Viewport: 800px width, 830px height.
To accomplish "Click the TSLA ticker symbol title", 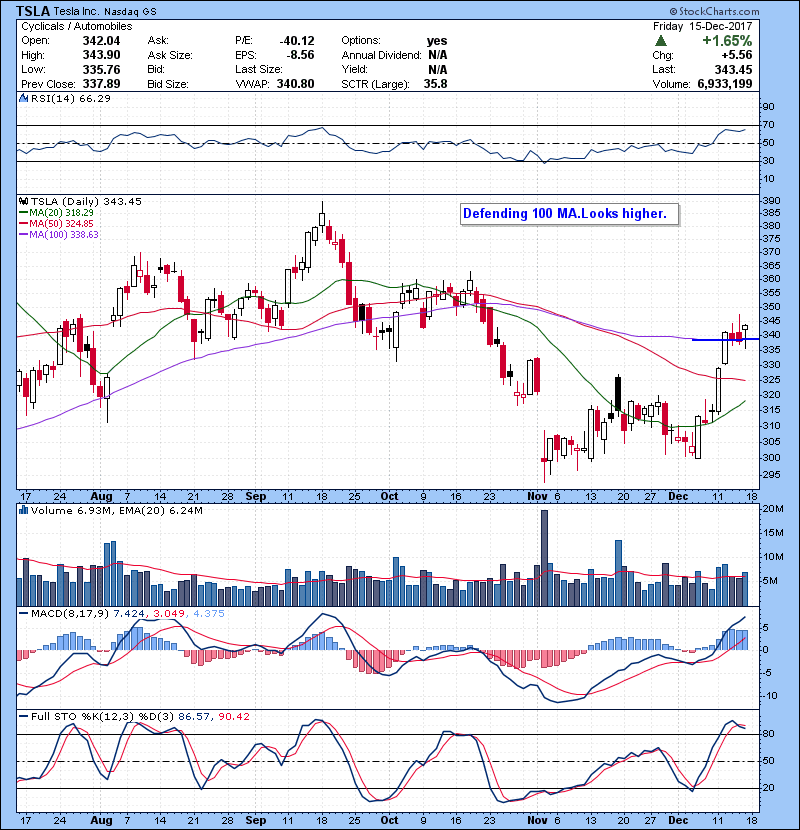I will (33, 11).
